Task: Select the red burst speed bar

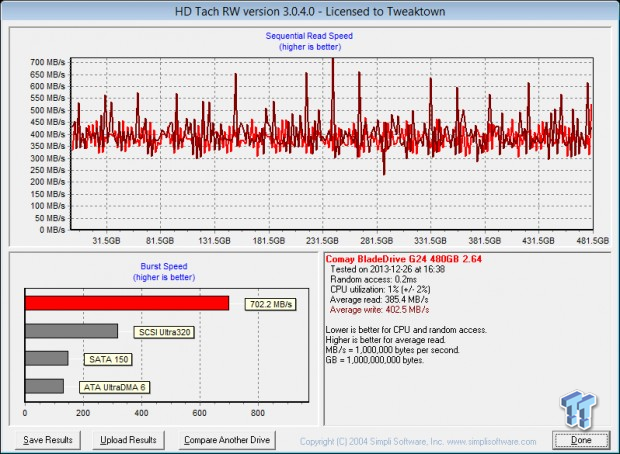Action: [127, 303]
